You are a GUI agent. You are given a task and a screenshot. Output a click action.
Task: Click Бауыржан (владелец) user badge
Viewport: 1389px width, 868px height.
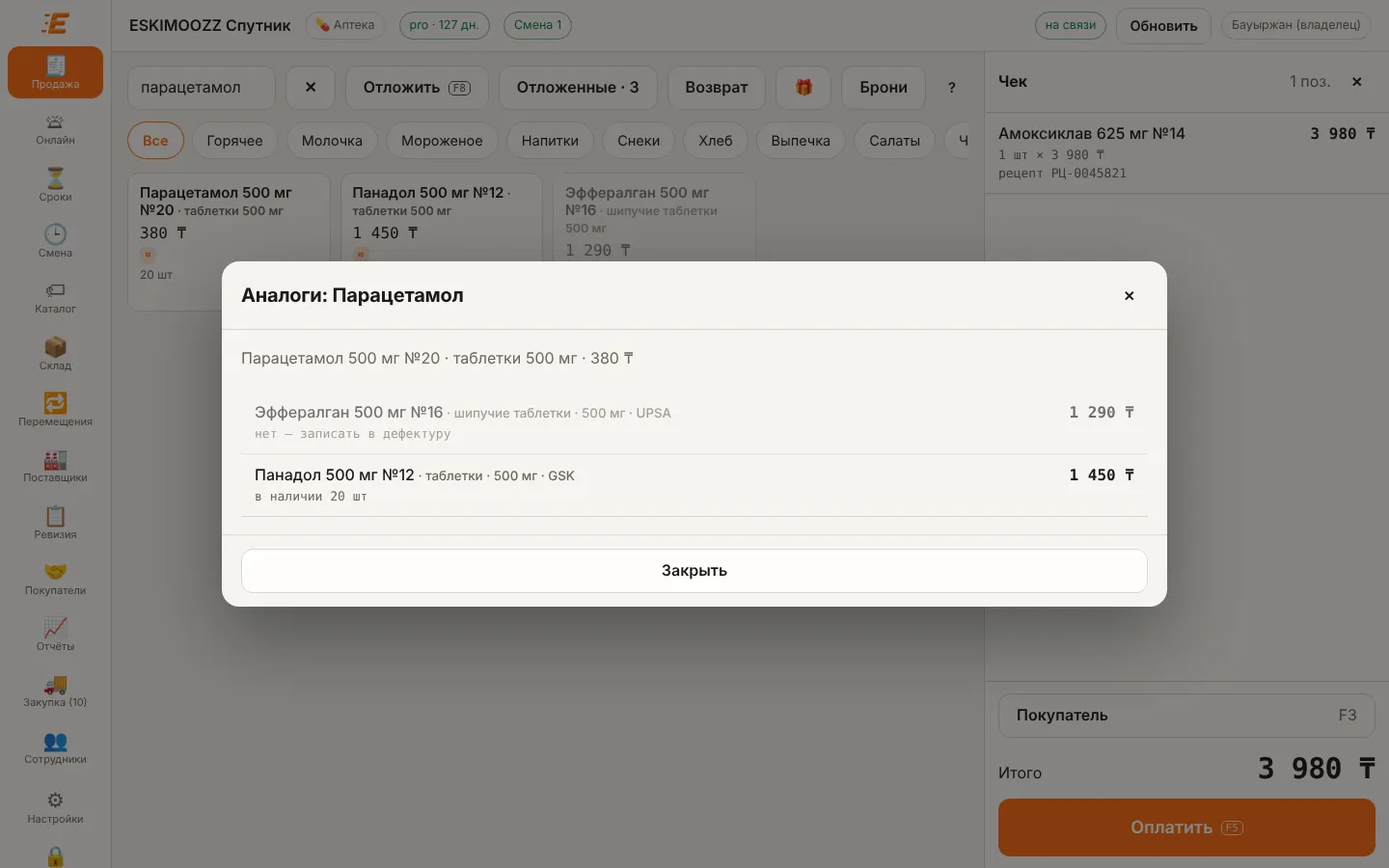click(x=1295, y=25)
